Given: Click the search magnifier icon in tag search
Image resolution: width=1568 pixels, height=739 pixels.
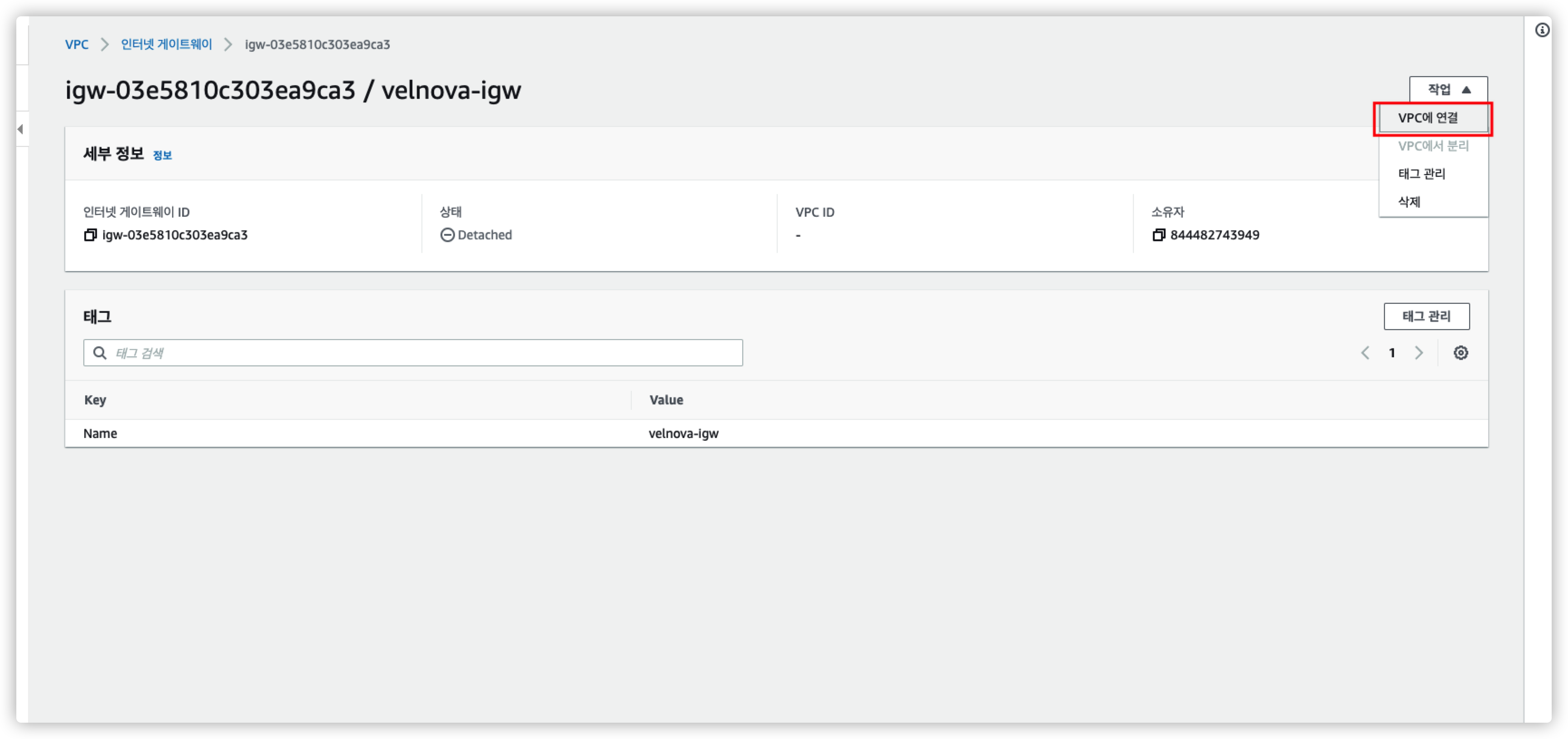Looking at the screenshot, I should tap(100, 353).
